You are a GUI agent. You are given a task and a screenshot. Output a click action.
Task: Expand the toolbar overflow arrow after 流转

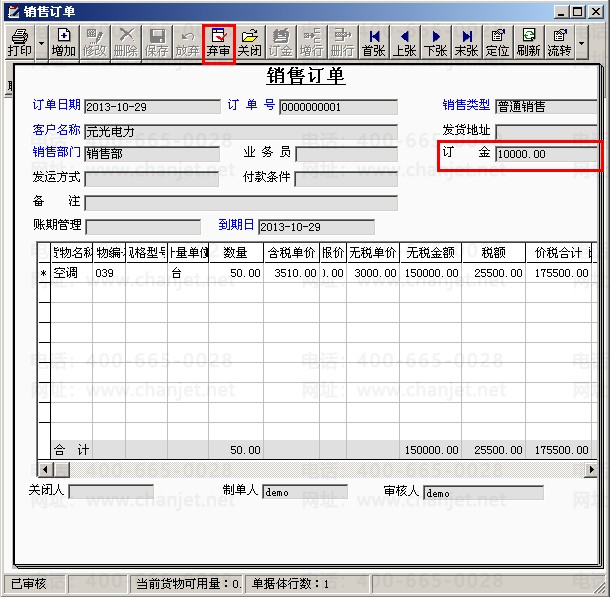tap(582, 42)
